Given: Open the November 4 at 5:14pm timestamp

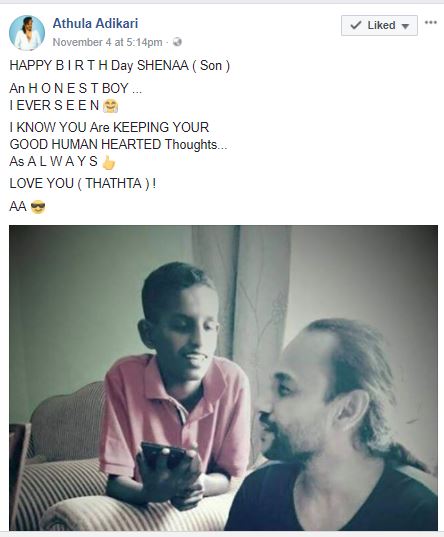Looking at the screenshot, I should [x=107, y=42].
